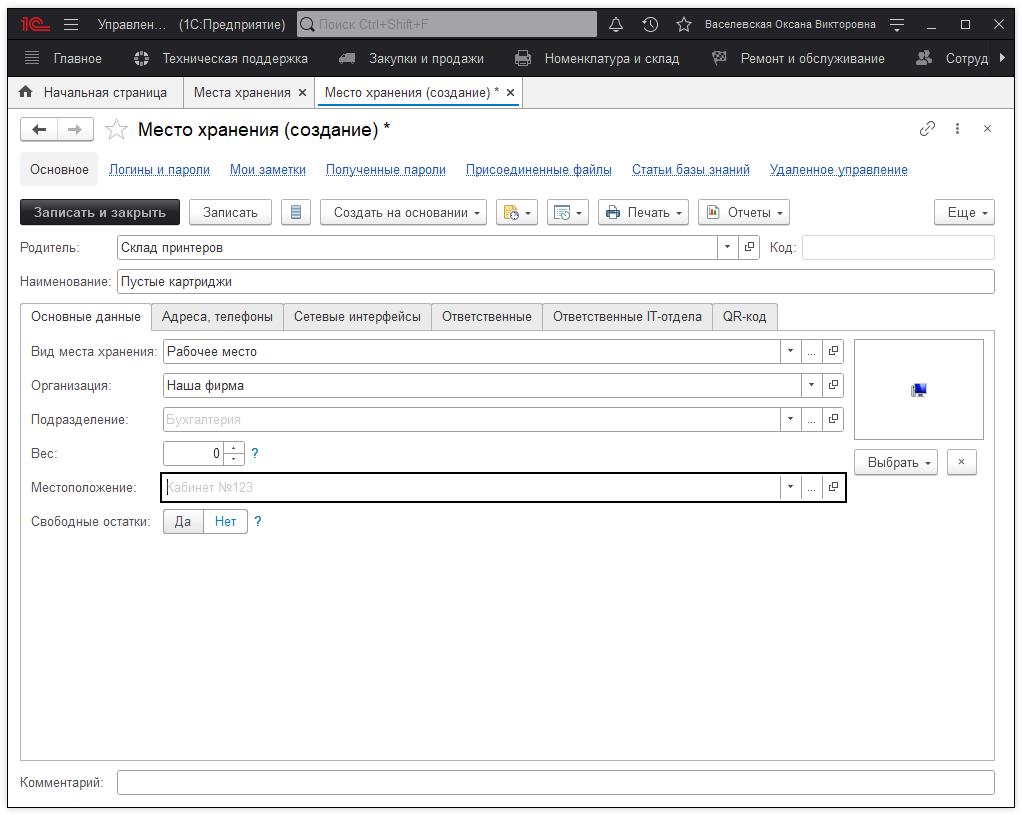Increase the Вес value with stepper arrow

point(234,448)
